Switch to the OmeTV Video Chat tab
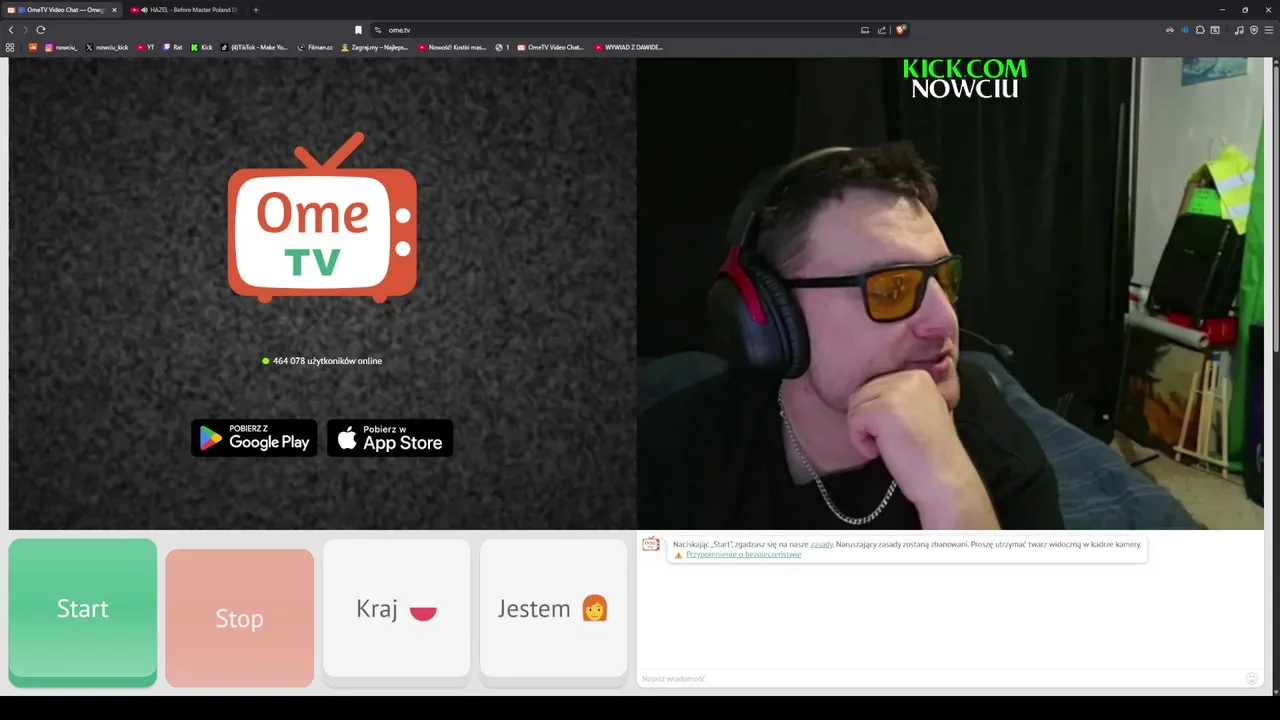The image size is (1280, 720). pos(60,10)
